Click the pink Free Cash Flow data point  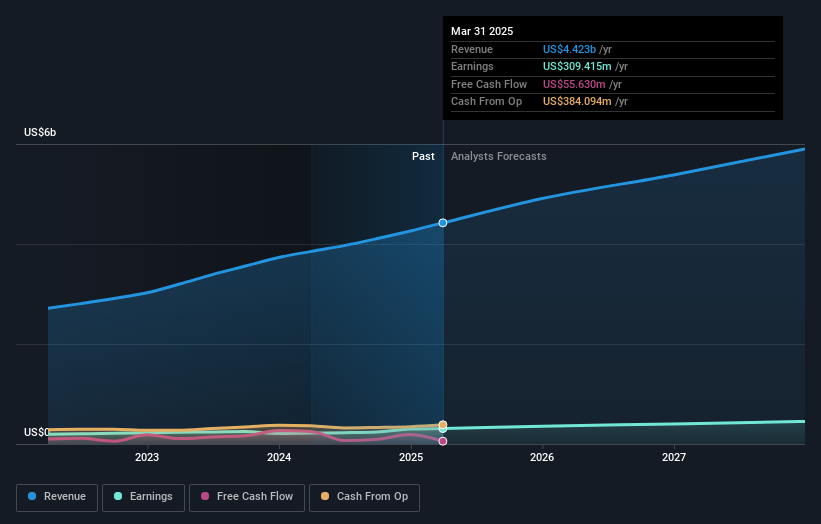pyautogui.click(x=443, y=441)
